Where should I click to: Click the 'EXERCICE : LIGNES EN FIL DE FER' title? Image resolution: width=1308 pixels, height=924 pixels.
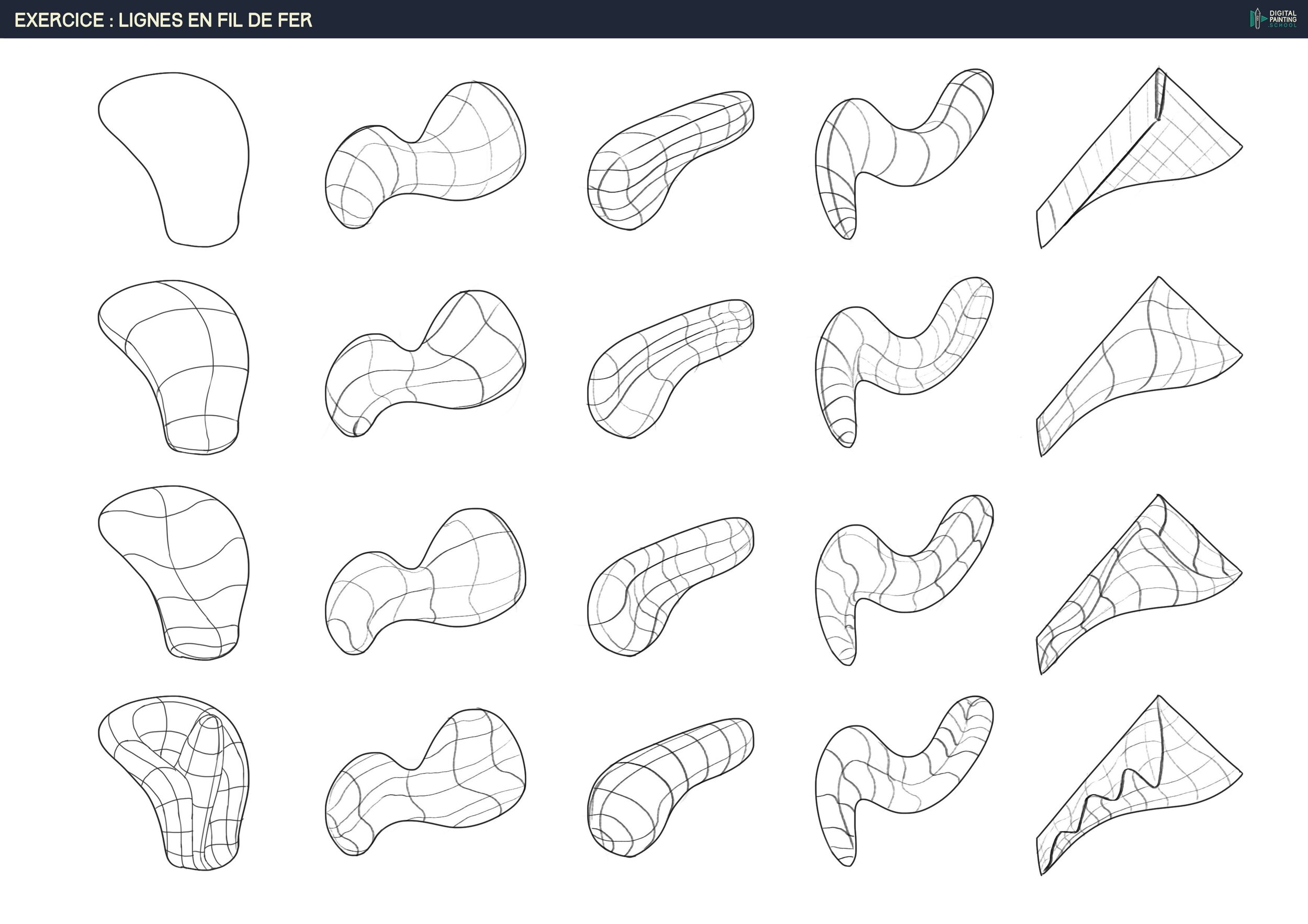coord(163,20)
